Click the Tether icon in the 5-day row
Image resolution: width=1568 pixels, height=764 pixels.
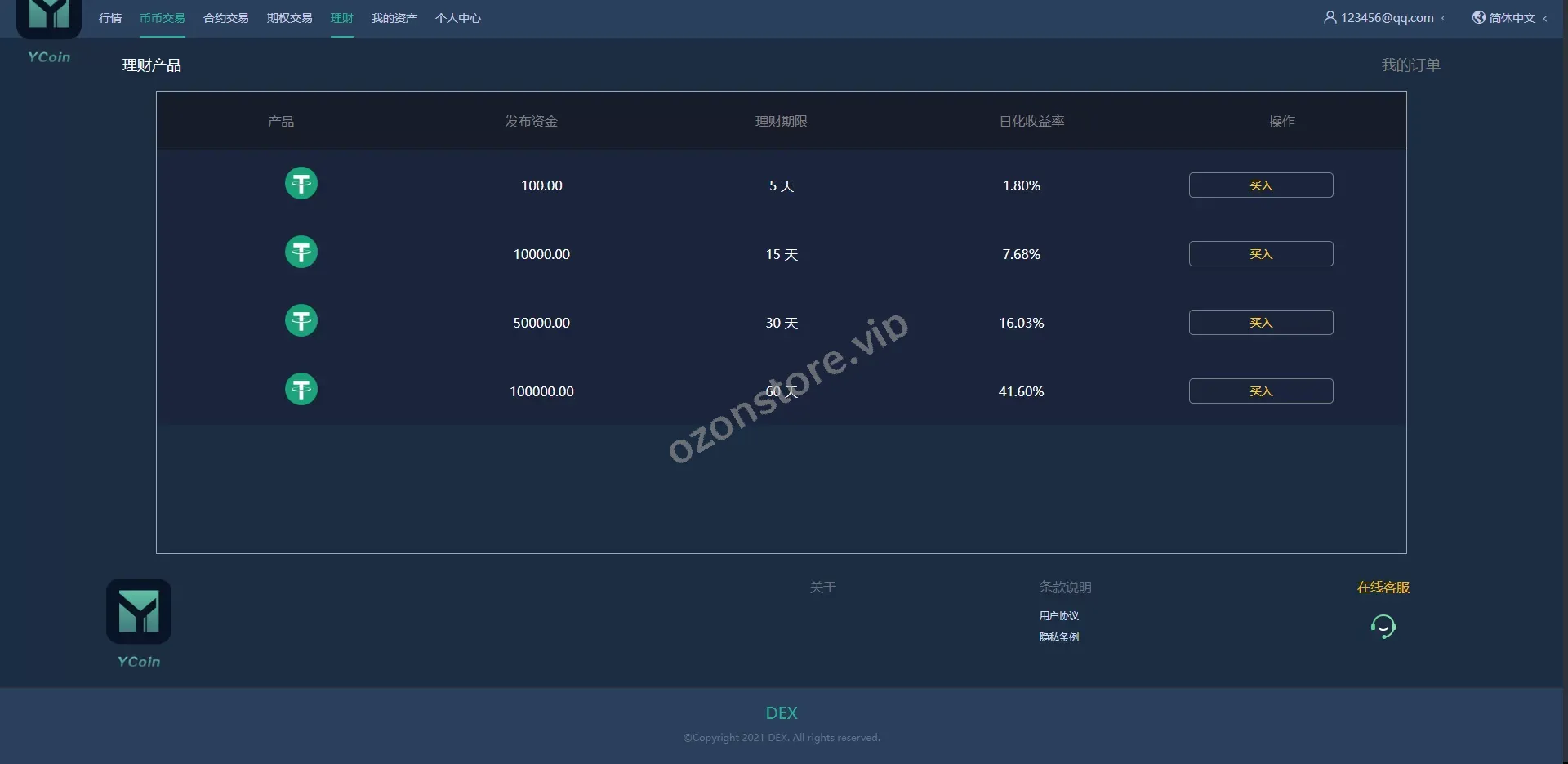[301, 184]
